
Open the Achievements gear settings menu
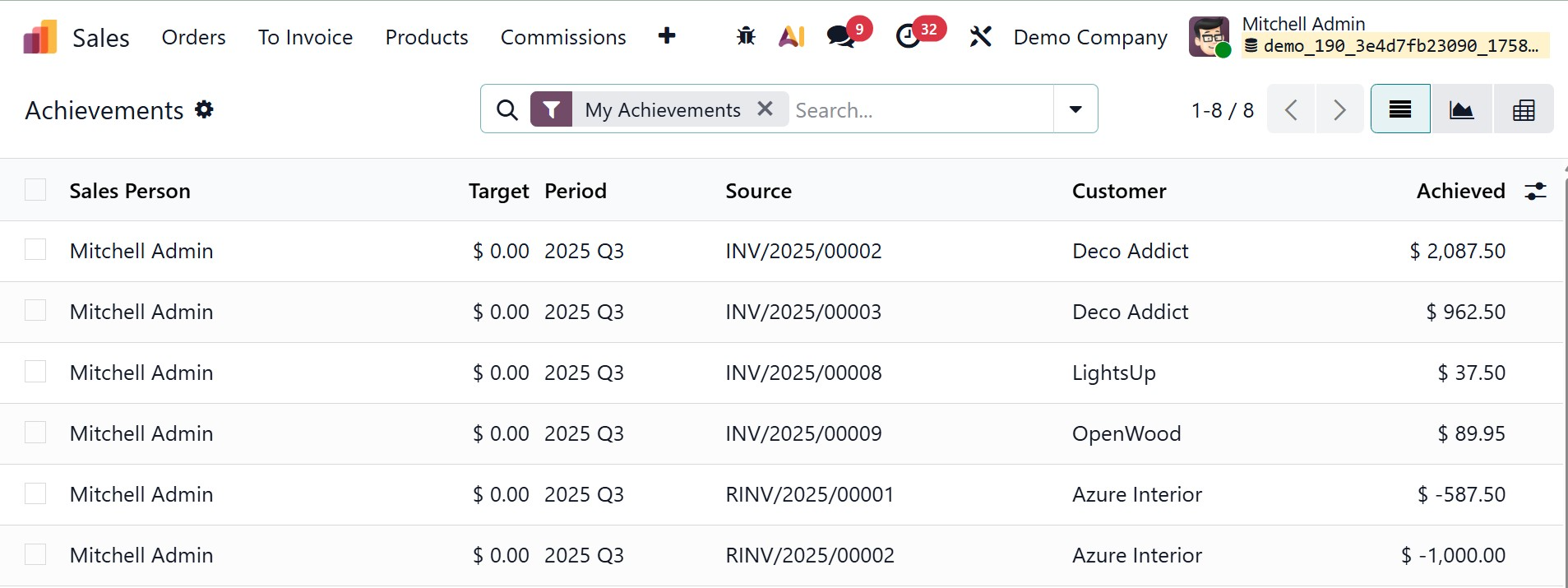coord(204,109)
